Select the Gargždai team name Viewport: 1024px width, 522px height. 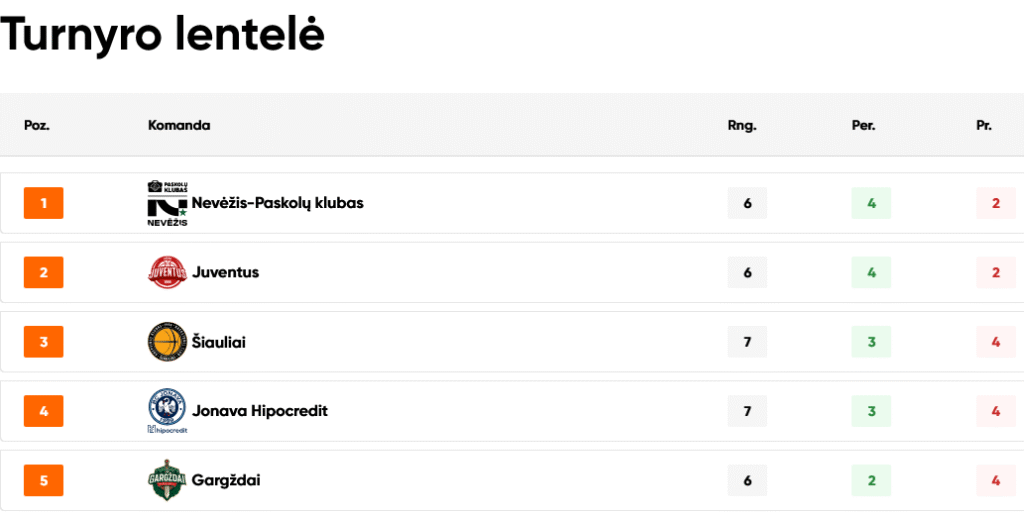click(x=226, y=480)
